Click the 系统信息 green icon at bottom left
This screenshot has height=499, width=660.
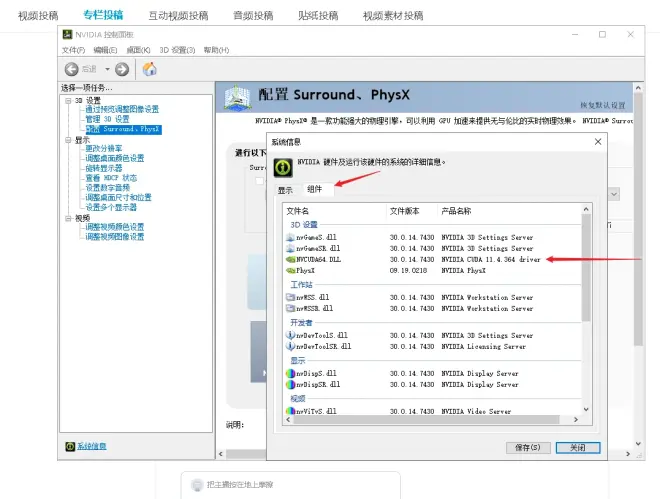tap(70, 446)
